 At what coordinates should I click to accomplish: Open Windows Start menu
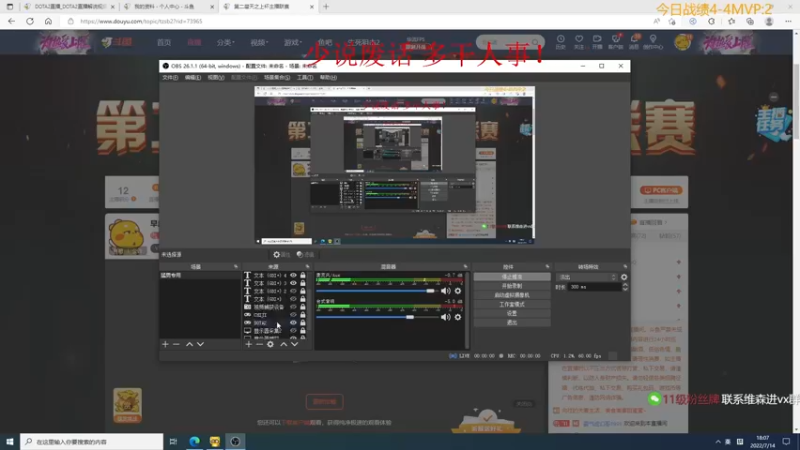point(9,442)
